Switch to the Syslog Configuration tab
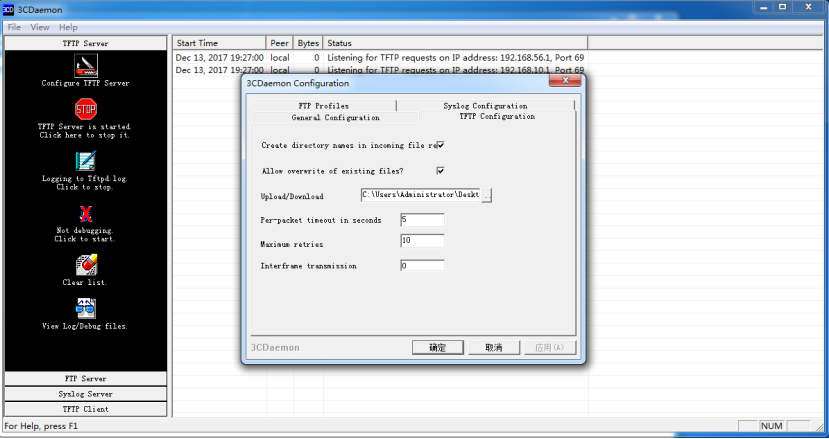829x439 pixels. tap(485, 106)
